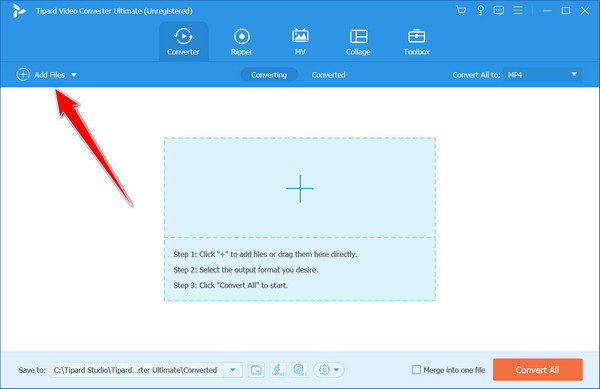This screenshot has height=389, width=600.
Task: Expand the Add Files dropdown arrow
Action: 74,75
